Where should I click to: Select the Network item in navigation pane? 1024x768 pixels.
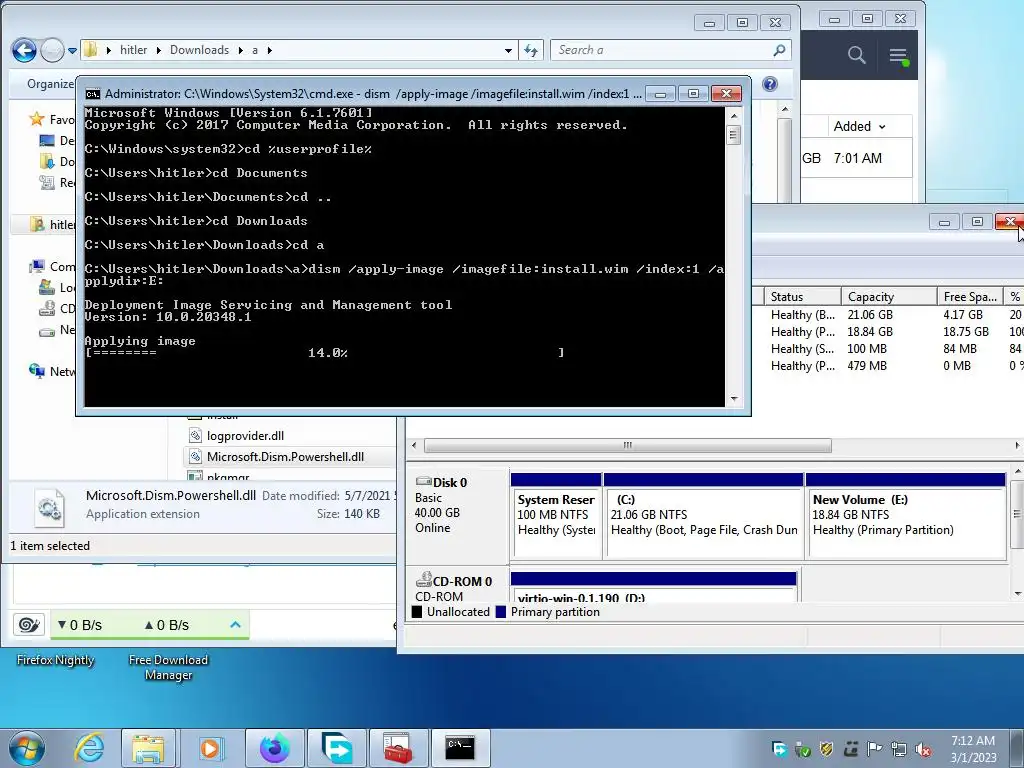coord(53,372)
